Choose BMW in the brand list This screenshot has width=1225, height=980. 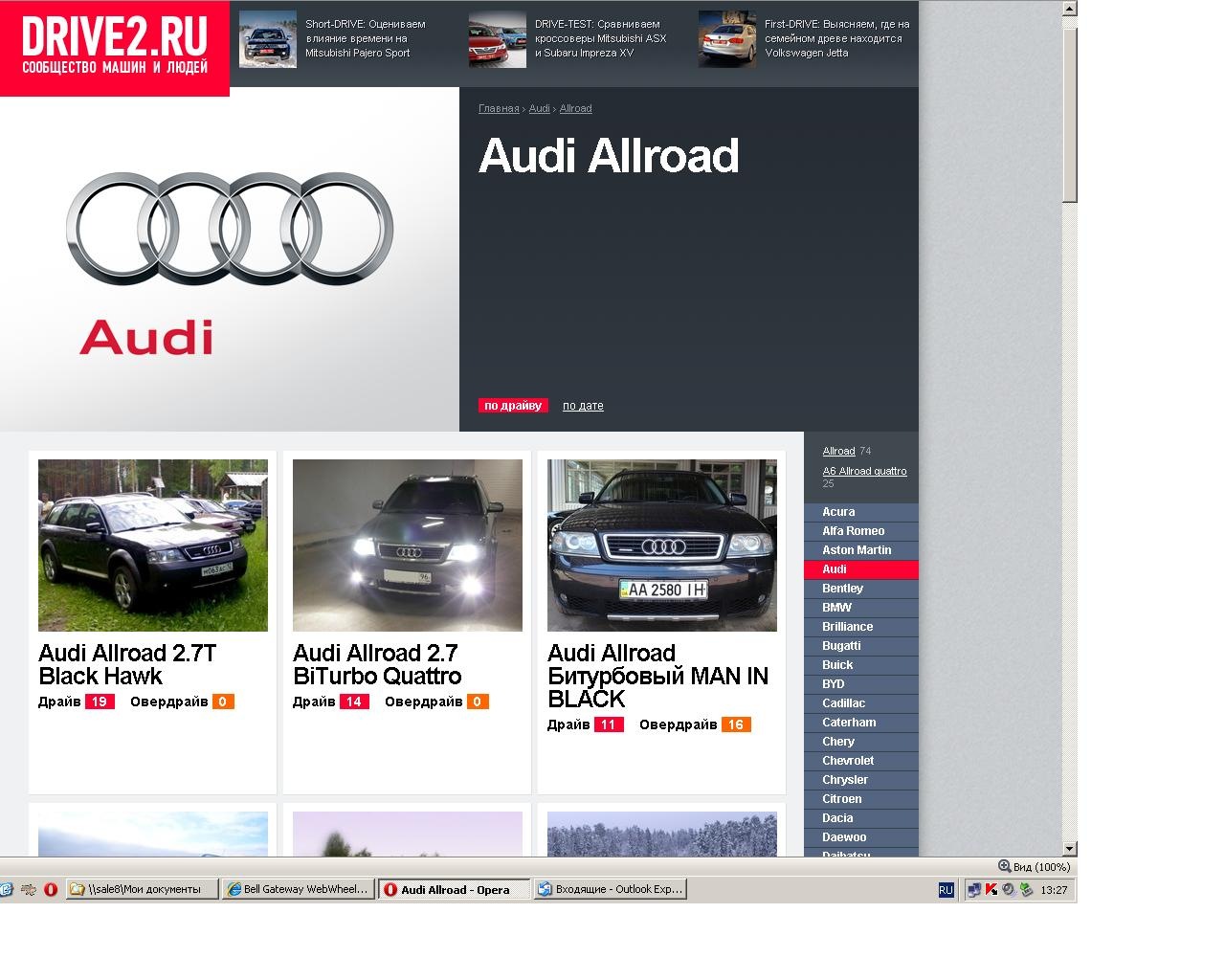[861, 608]
